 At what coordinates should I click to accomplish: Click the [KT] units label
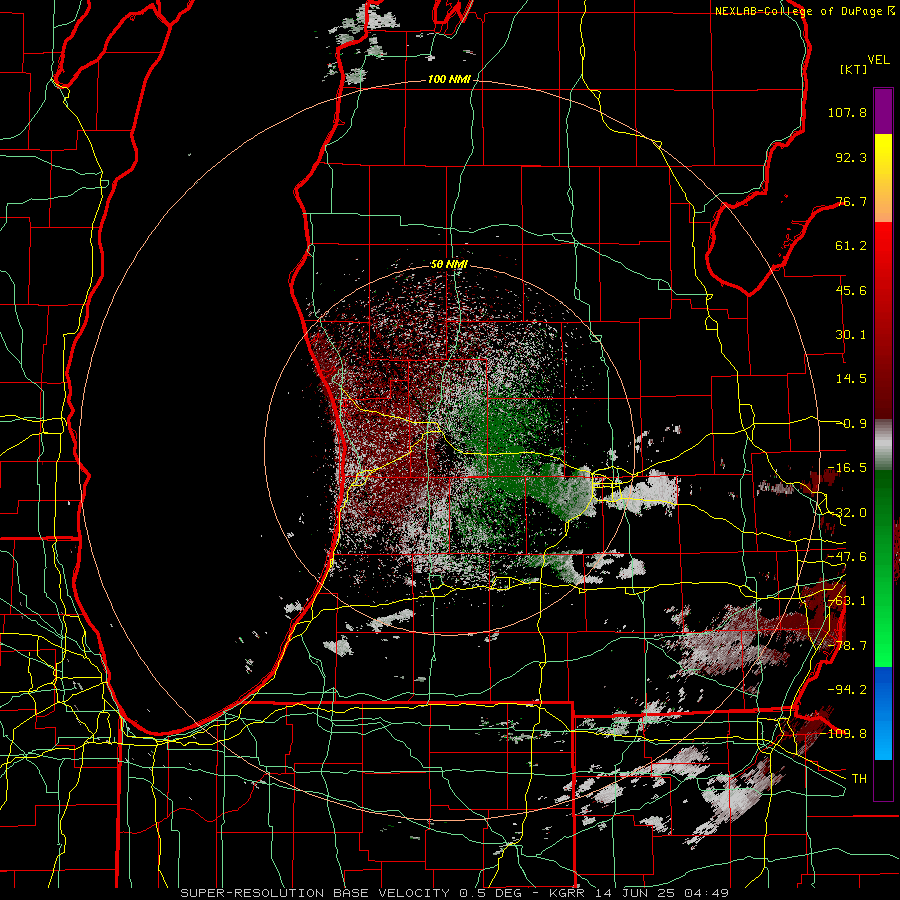pyautogui.click(x=854, y=69)
